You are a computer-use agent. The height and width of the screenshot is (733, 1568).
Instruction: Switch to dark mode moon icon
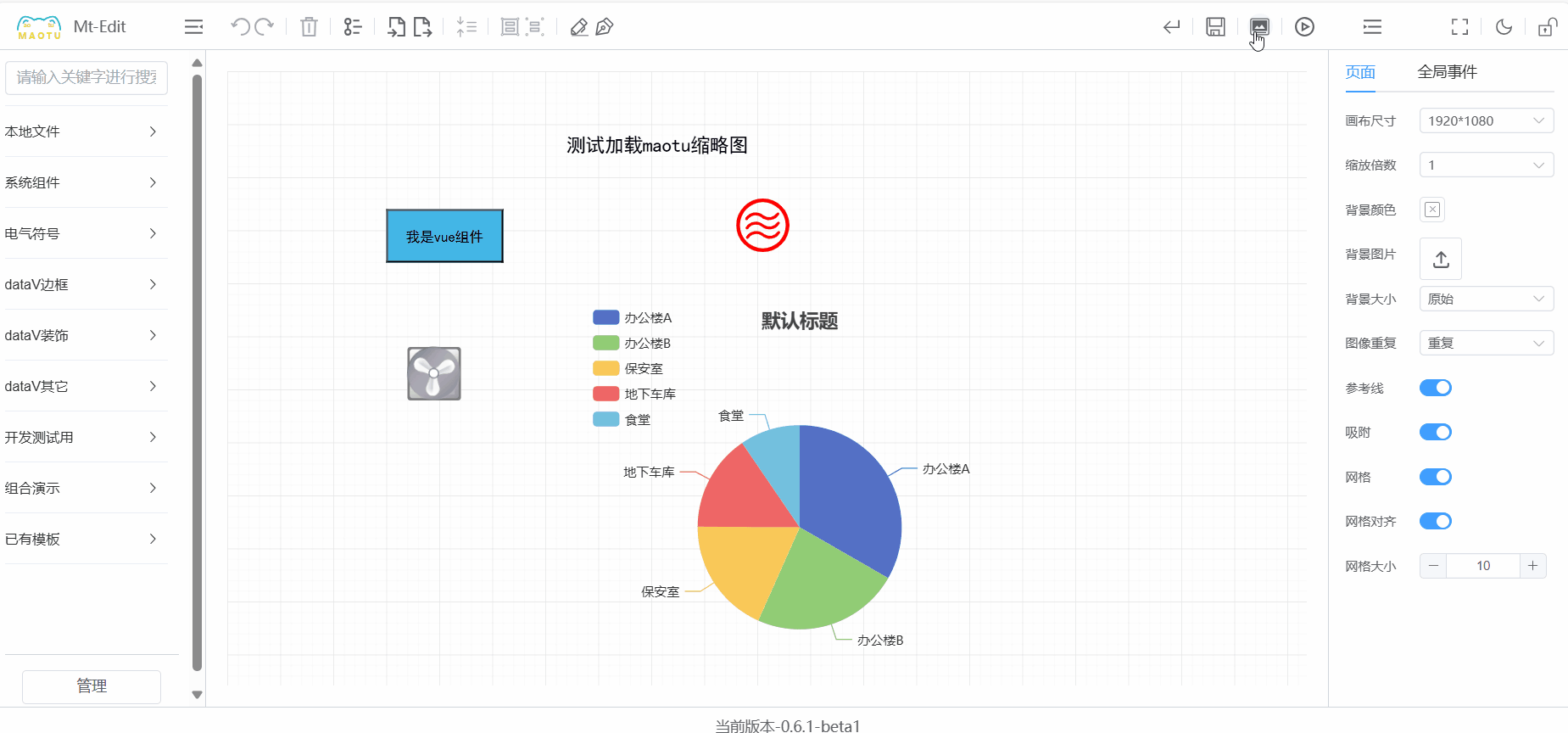pos(1504,27)
